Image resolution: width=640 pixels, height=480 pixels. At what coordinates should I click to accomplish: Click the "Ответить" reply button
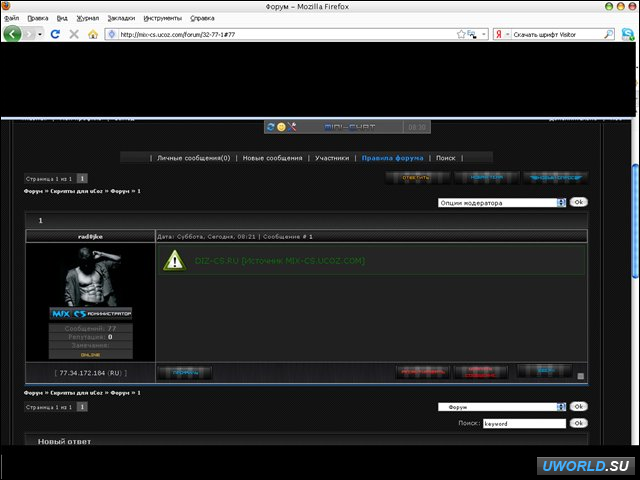(x=416, y=178)
